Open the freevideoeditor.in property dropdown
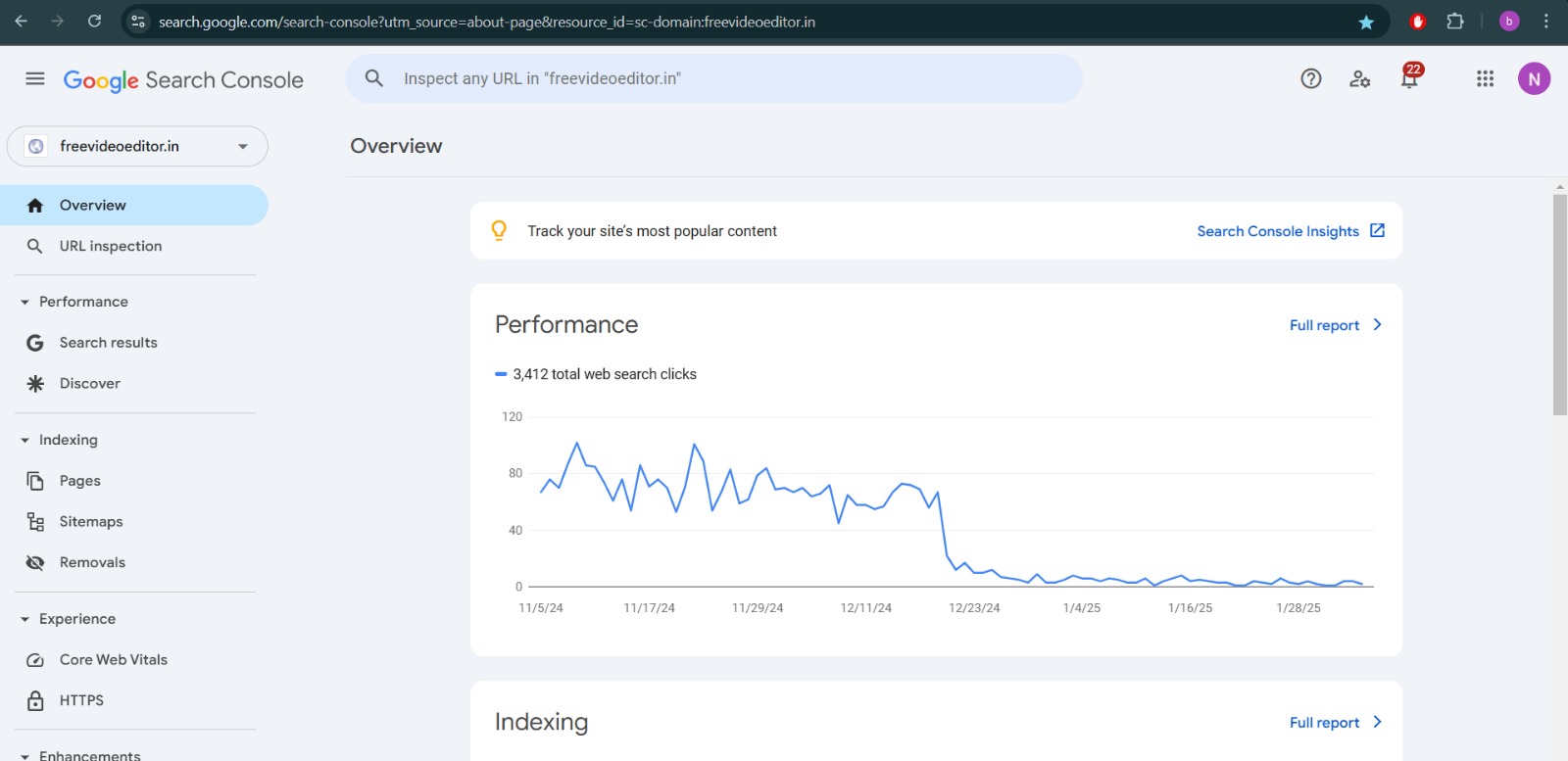This screenshot has height=761, width=1568. tap(137, 146)
